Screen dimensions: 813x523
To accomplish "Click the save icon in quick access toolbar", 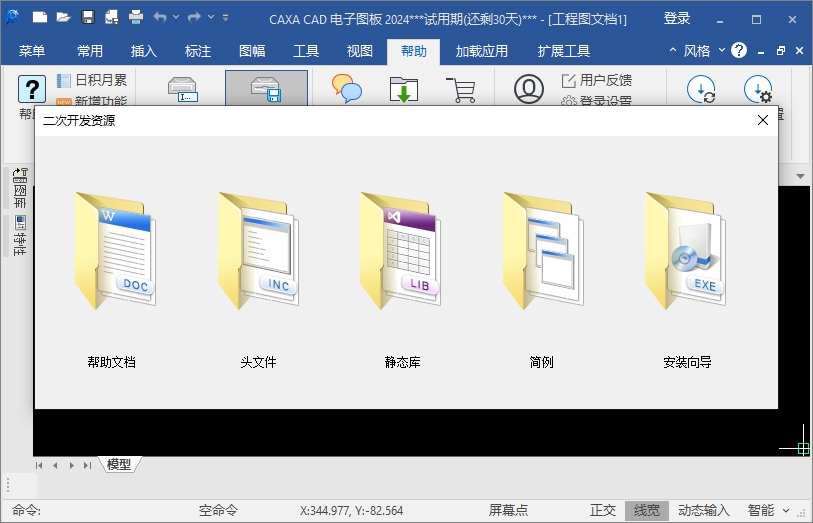I will 88,17.
